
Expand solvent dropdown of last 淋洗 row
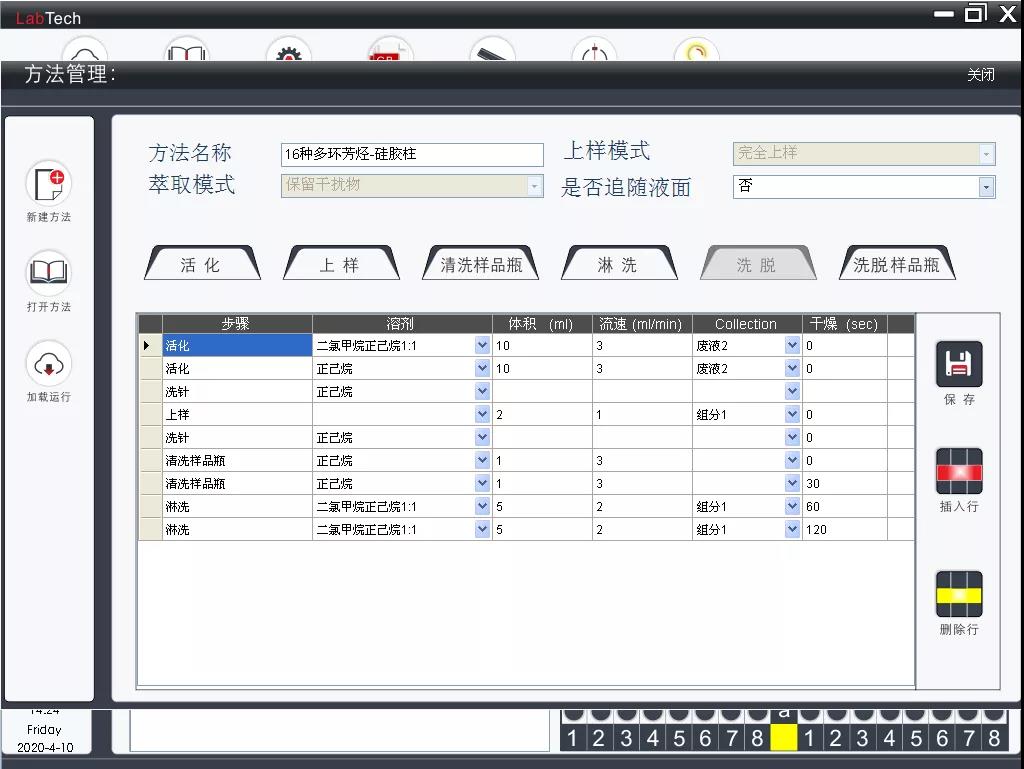(483, 530)
